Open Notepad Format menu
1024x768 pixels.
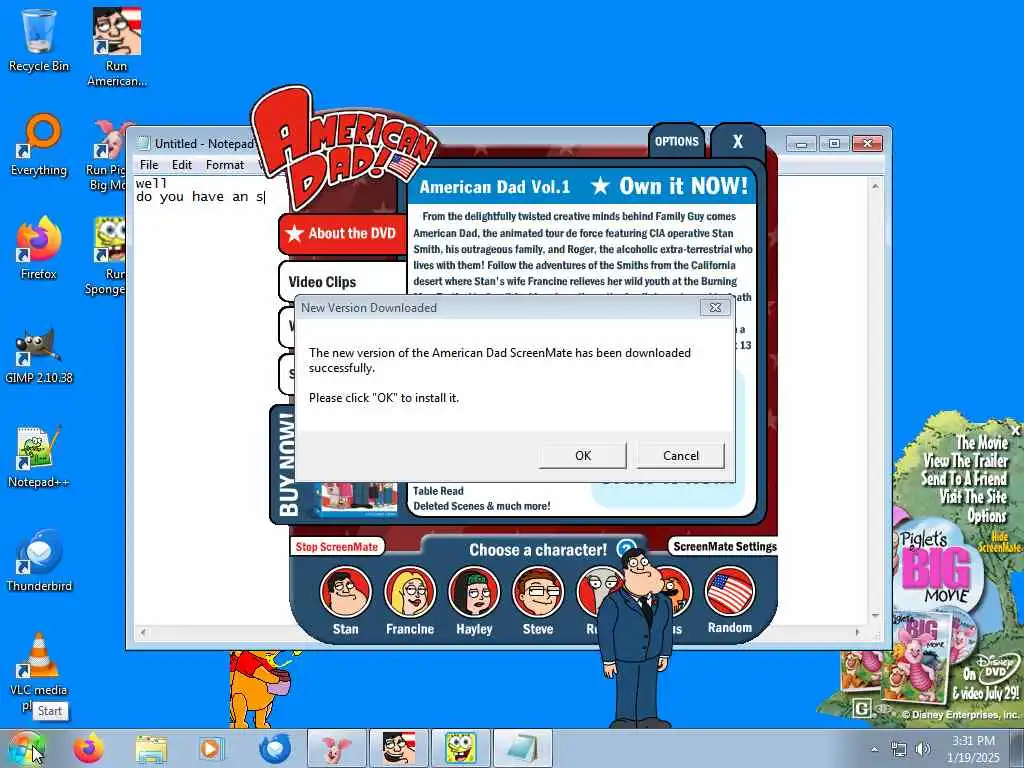click(x=225, y=165)
